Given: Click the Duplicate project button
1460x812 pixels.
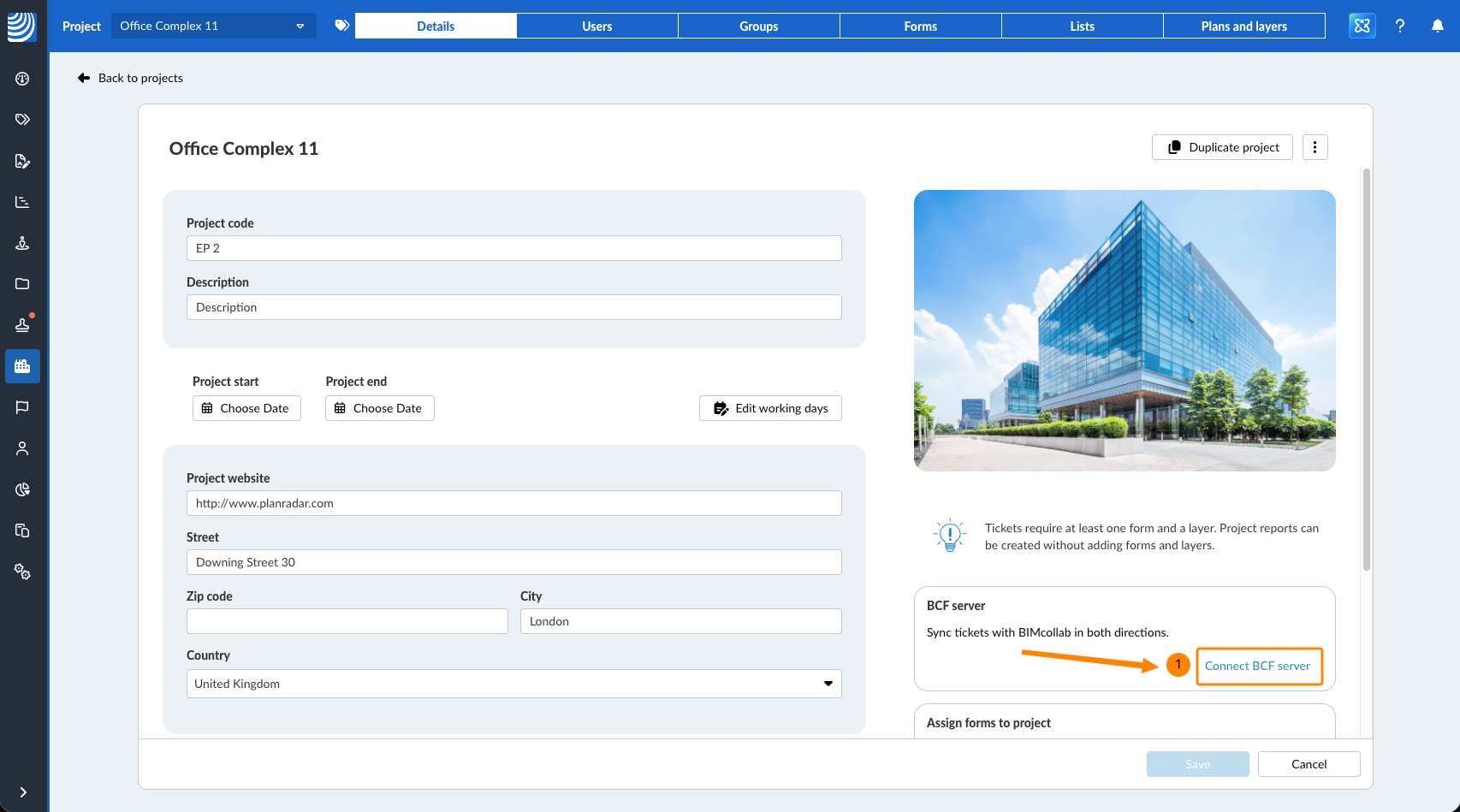Looking at the screenshot, I should tap(1222, 147).
